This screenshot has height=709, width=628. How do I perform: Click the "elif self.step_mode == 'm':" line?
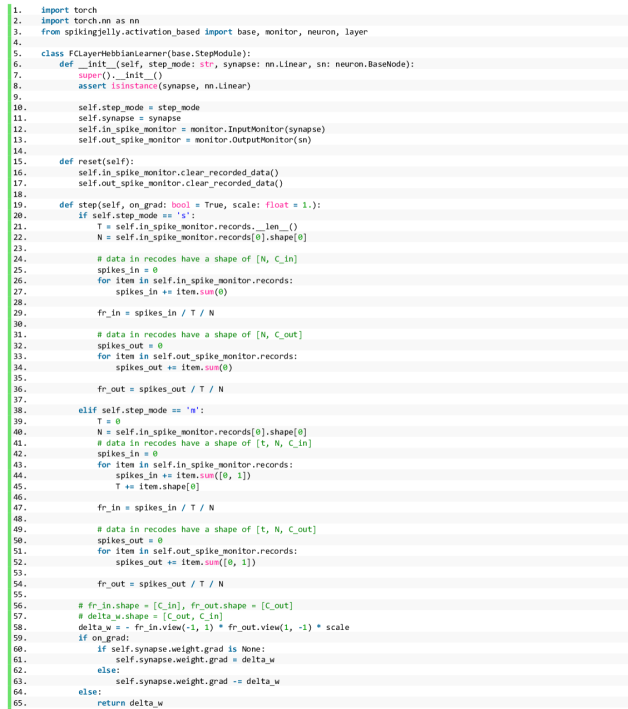140,410
